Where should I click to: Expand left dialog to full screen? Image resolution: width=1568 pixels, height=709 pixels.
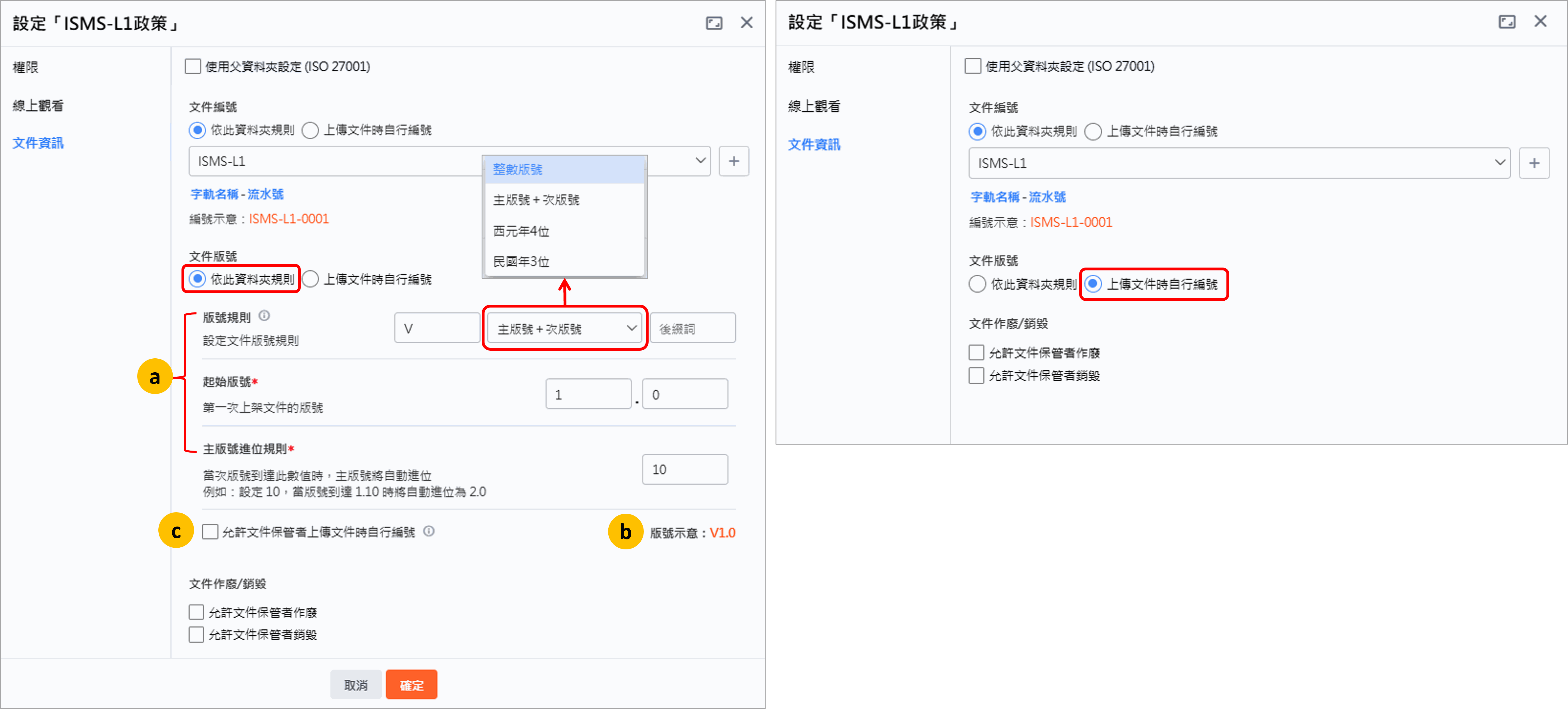(x=713, y=23)
